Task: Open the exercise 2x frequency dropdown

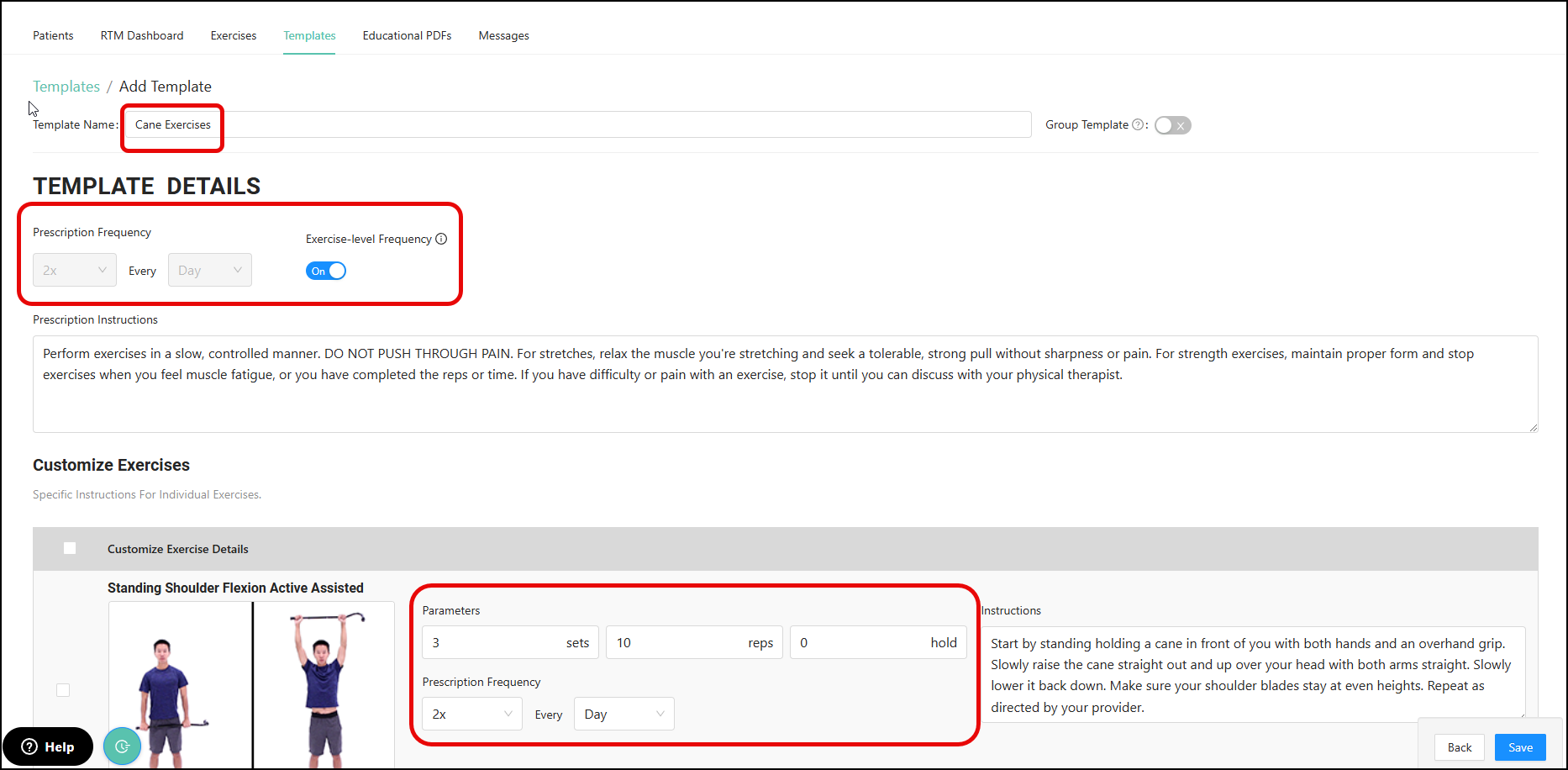Action: pyautogui.click(x=471, y=714)
